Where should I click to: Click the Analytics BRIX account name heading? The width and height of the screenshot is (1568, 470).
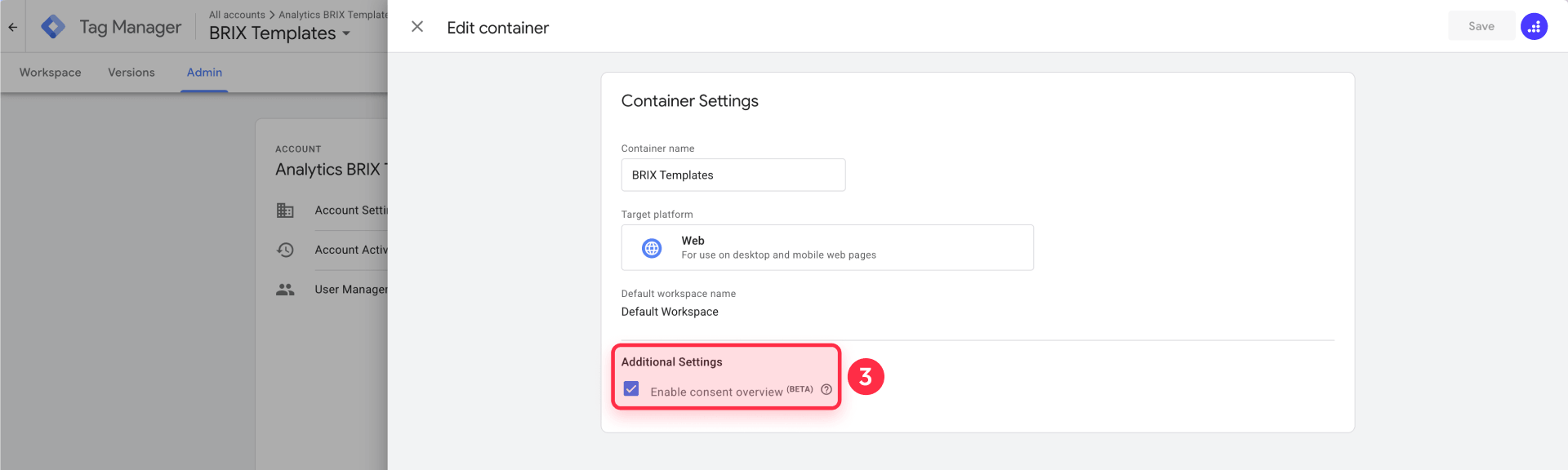(x=332, y=170)
